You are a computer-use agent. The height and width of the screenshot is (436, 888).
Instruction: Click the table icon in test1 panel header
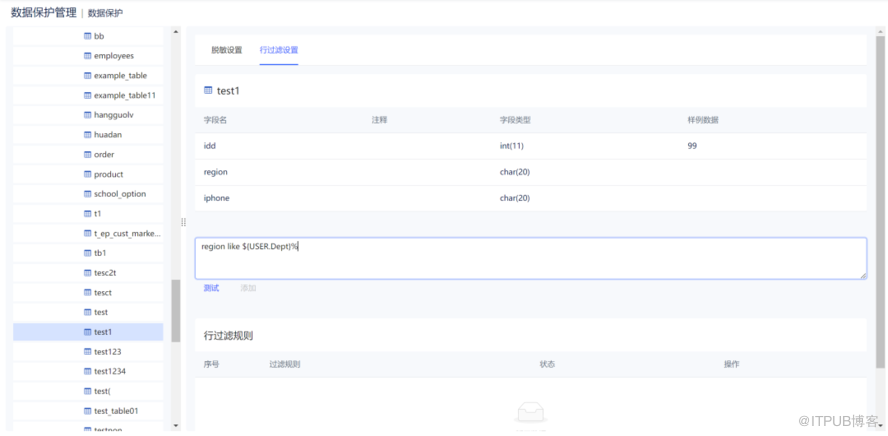pyautogui.click(x=208, y=91)
